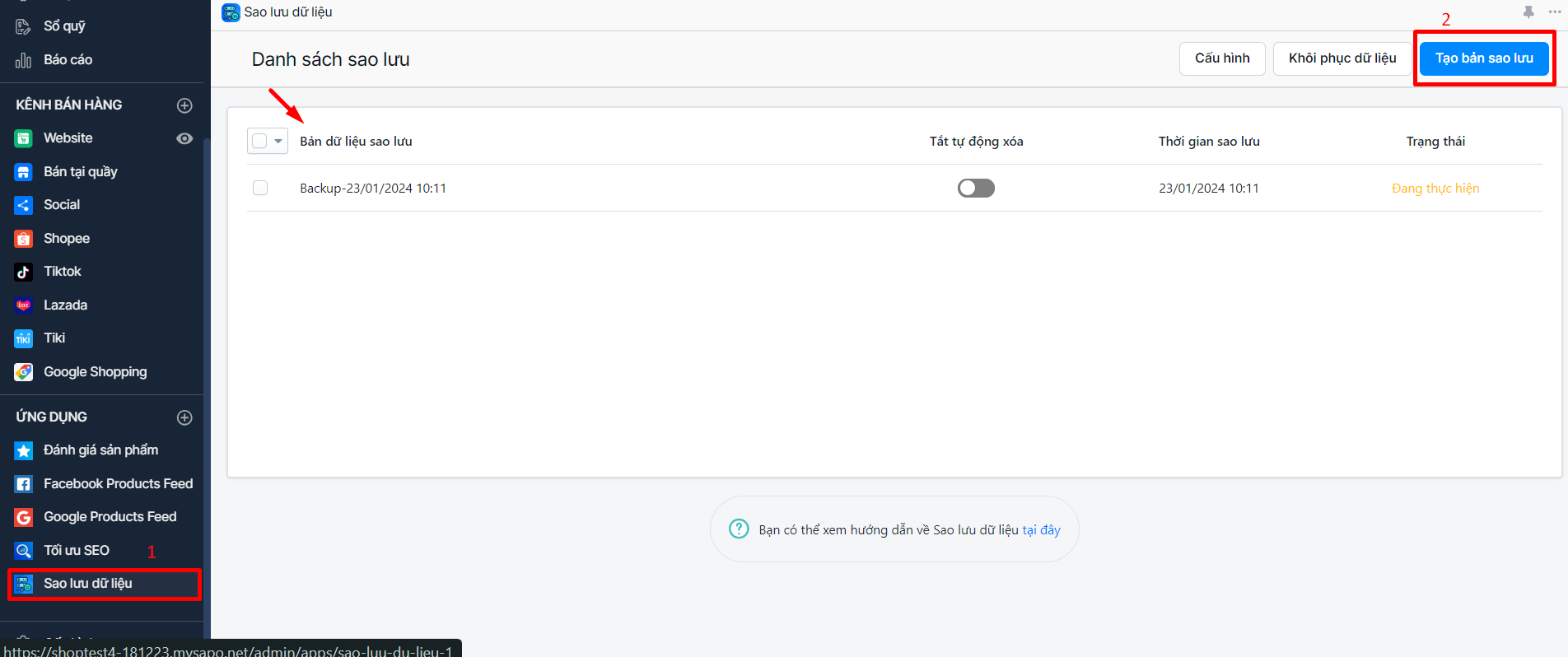Select all backups header checkbox
The image size is (1568, 657).
pos(259,141)
